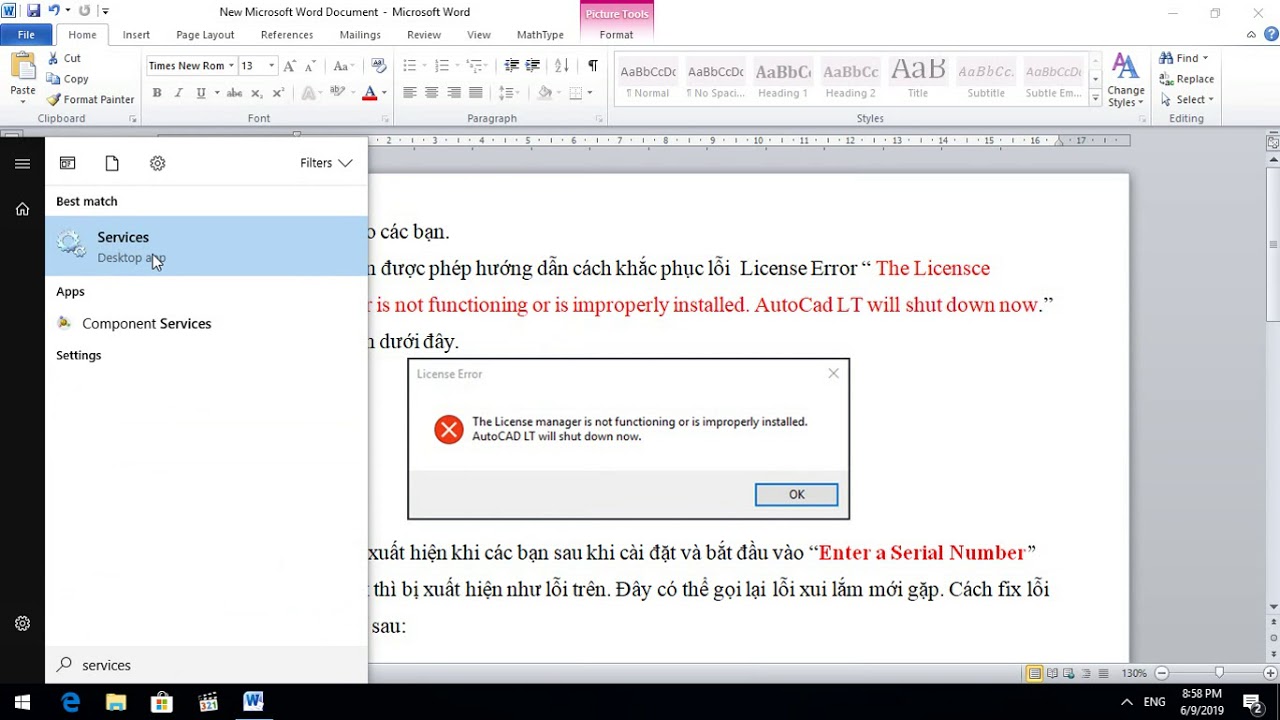Click the search box containing services
This screenshot has height=720, width=1280.
pyautogui.click(x=207, y=665)
